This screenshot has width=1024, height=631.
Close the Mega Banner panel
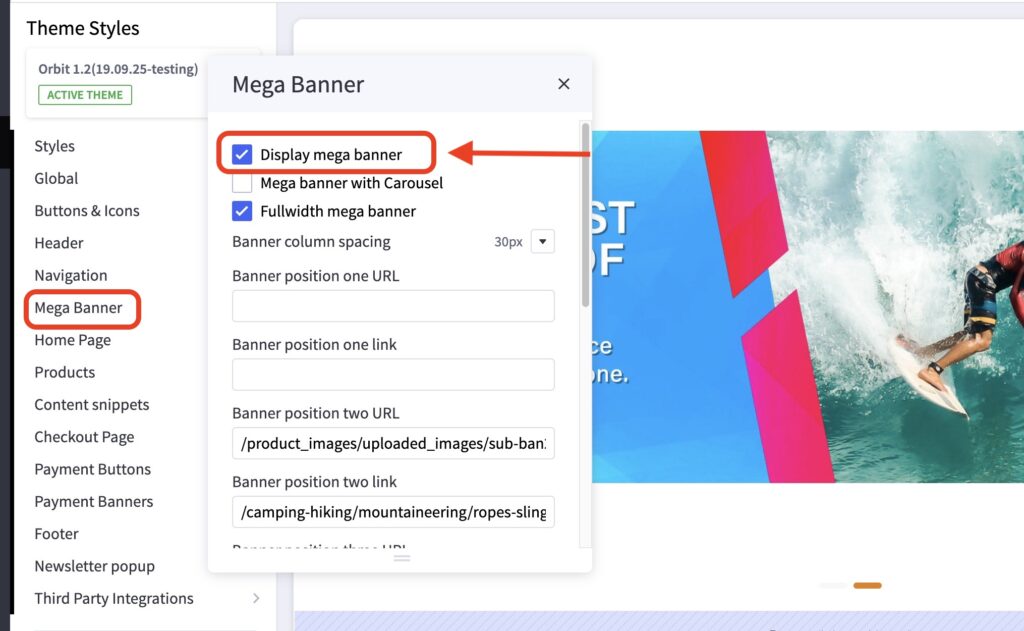[x=564, y=84]
